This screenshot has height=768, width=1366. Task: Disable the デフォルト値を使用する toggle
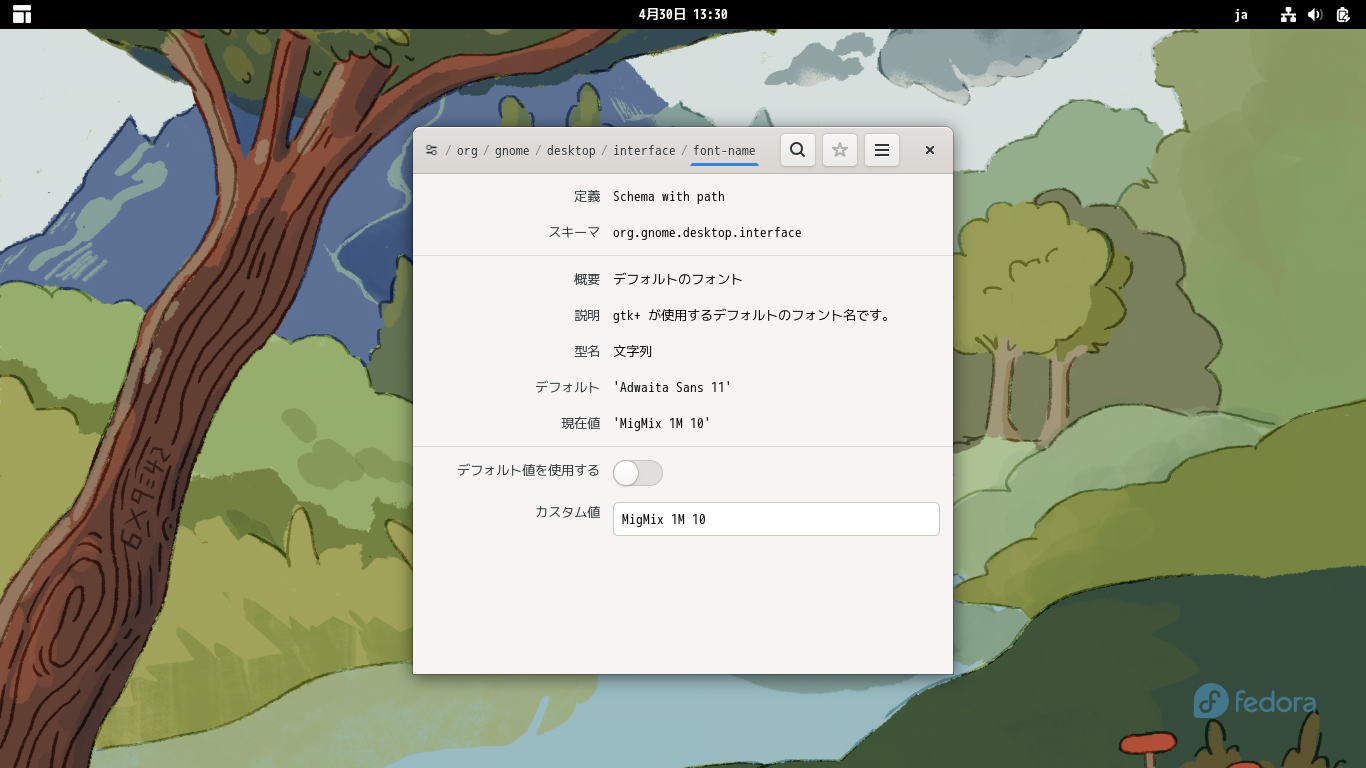pyautogui.click(x=637, y=472)
